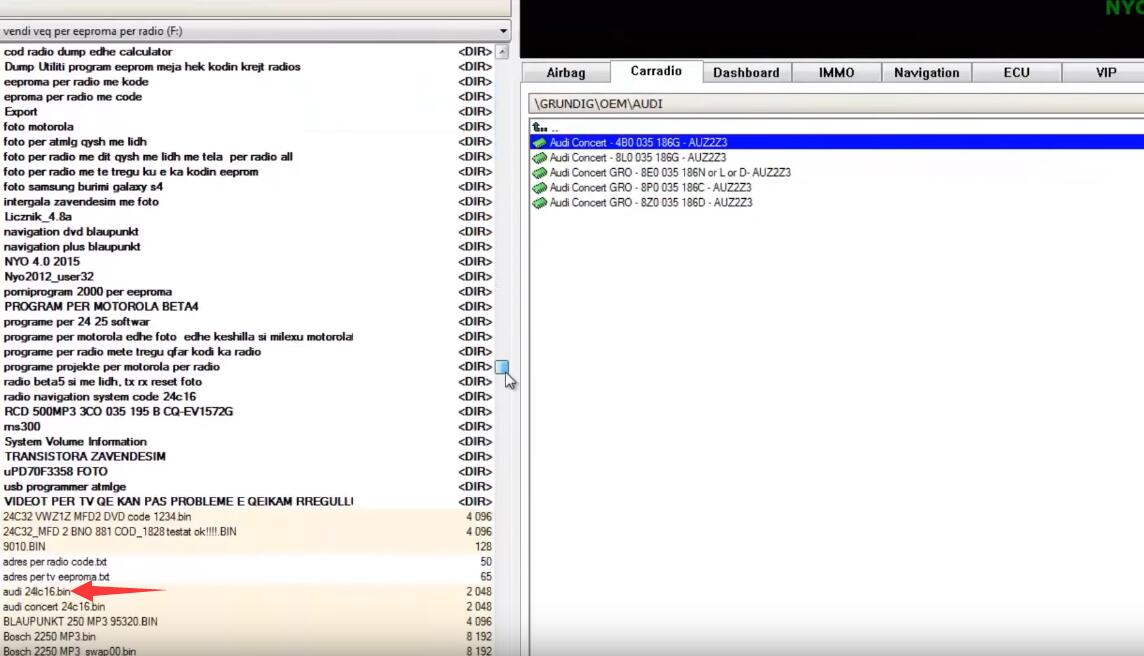Switch to the IMMO tab
This screenshot has height=656, width=1144.
pyautogui.click(x=836, y=72)
